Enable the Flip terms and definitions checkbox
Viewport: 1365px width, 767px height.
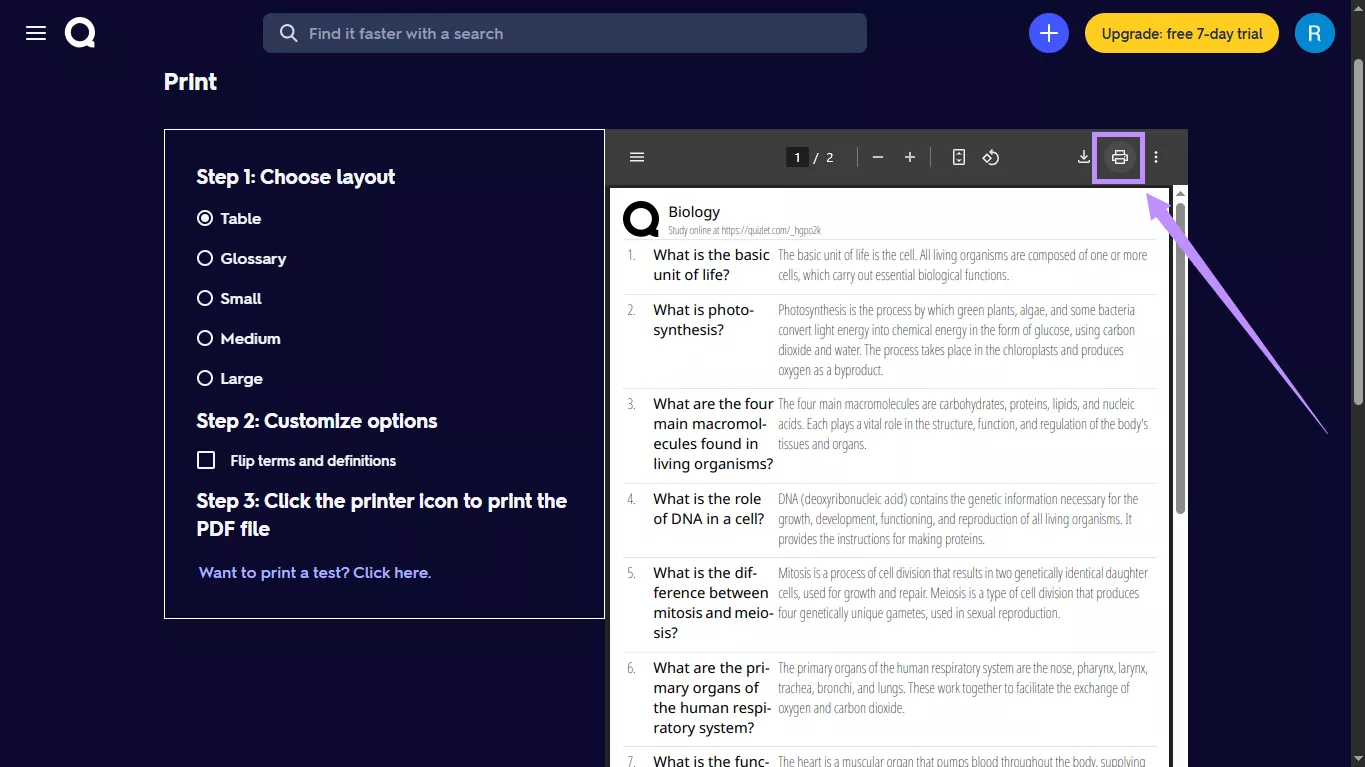coord(206,460)
